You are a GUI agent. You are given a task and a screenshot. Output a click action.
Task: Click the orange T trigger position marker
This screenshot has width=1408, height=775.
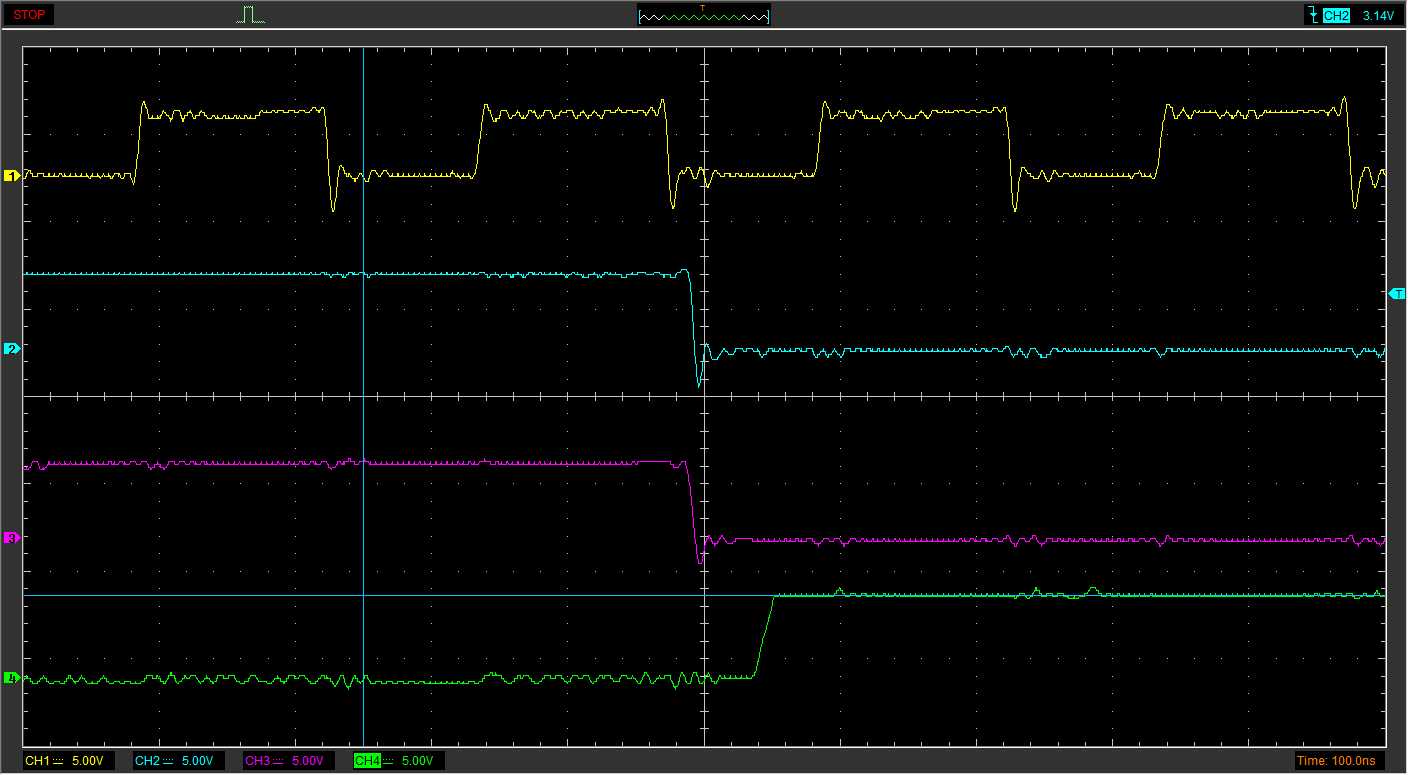[x=703, y=8]
